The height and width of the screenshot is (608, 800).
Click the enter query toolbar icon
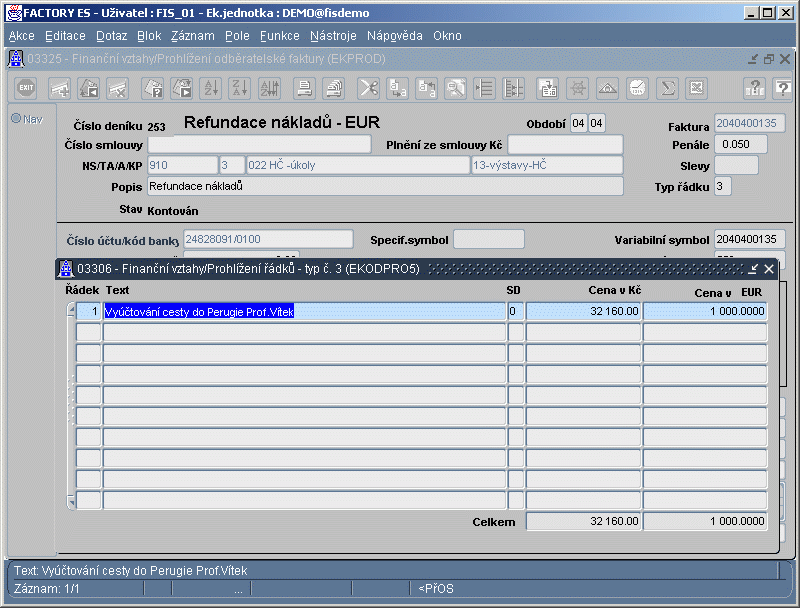(152, 89)
